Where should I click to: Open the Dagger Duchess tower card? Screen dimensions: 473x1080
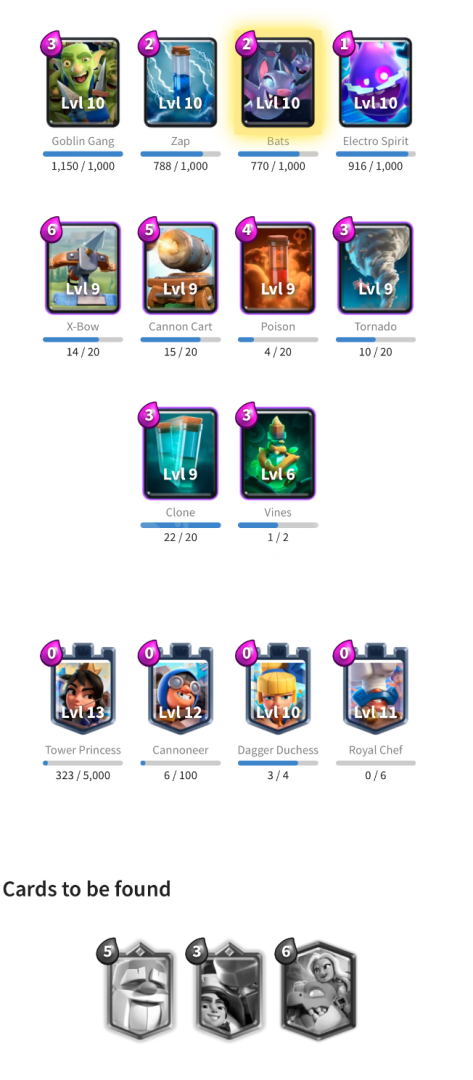coord(278,690)
